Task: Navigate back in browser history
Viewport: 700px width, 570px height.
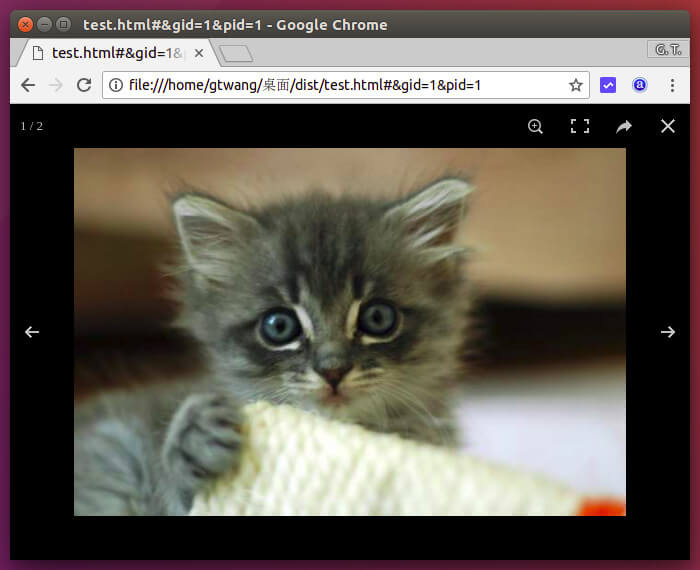Action: pos(28,86)
